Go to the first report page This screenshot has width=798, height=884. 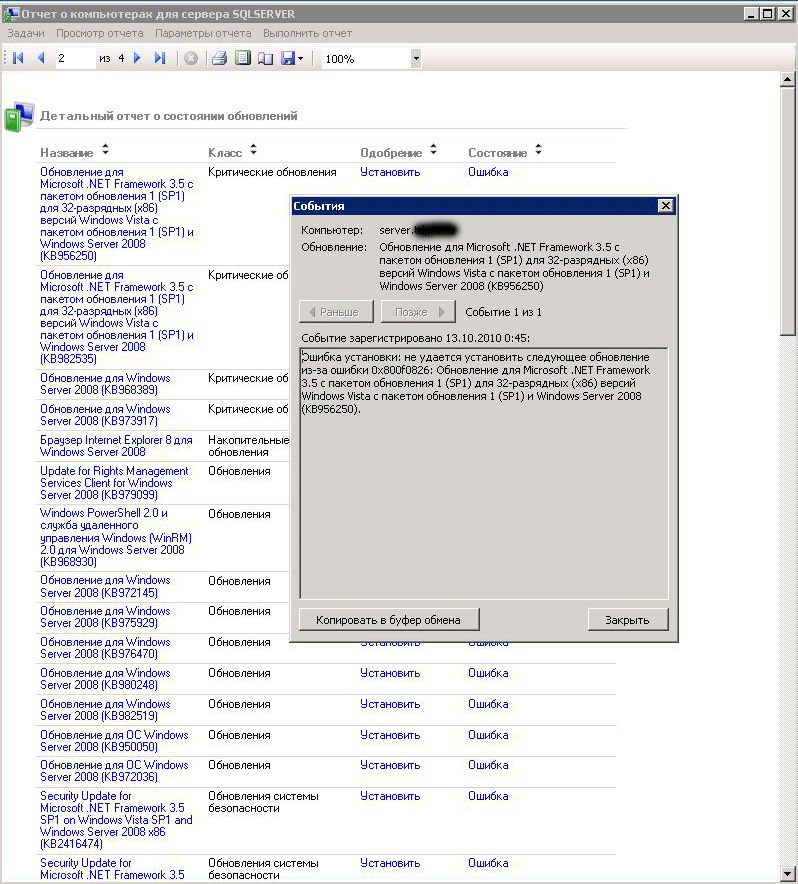click(18, 58)
